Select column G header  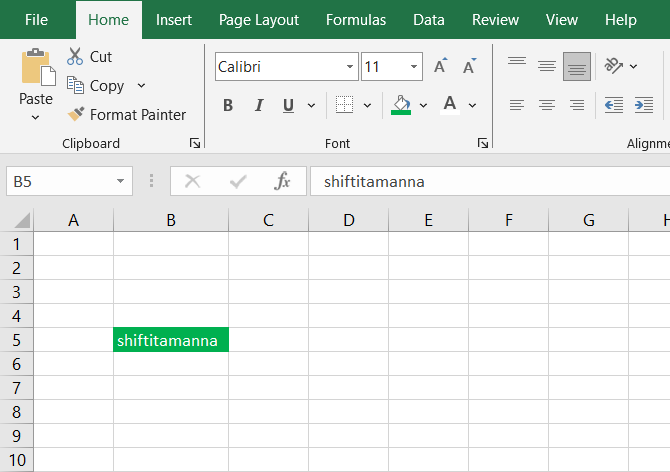[x=589, y=220]
